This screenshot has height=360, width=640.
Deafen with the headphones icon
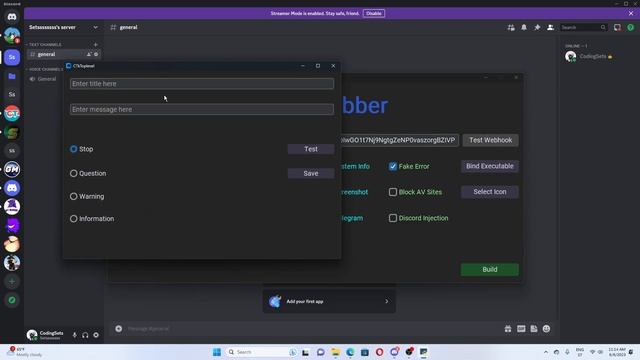click(85, 335)
